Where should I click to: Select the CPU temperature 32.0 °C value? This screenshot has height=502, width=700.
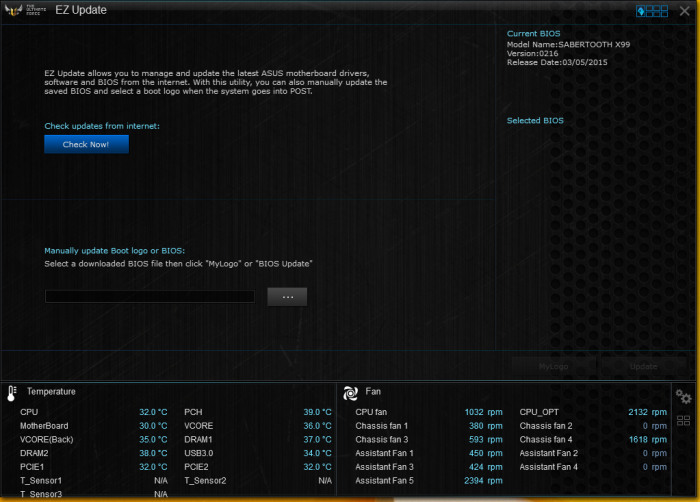click(153, 412)
